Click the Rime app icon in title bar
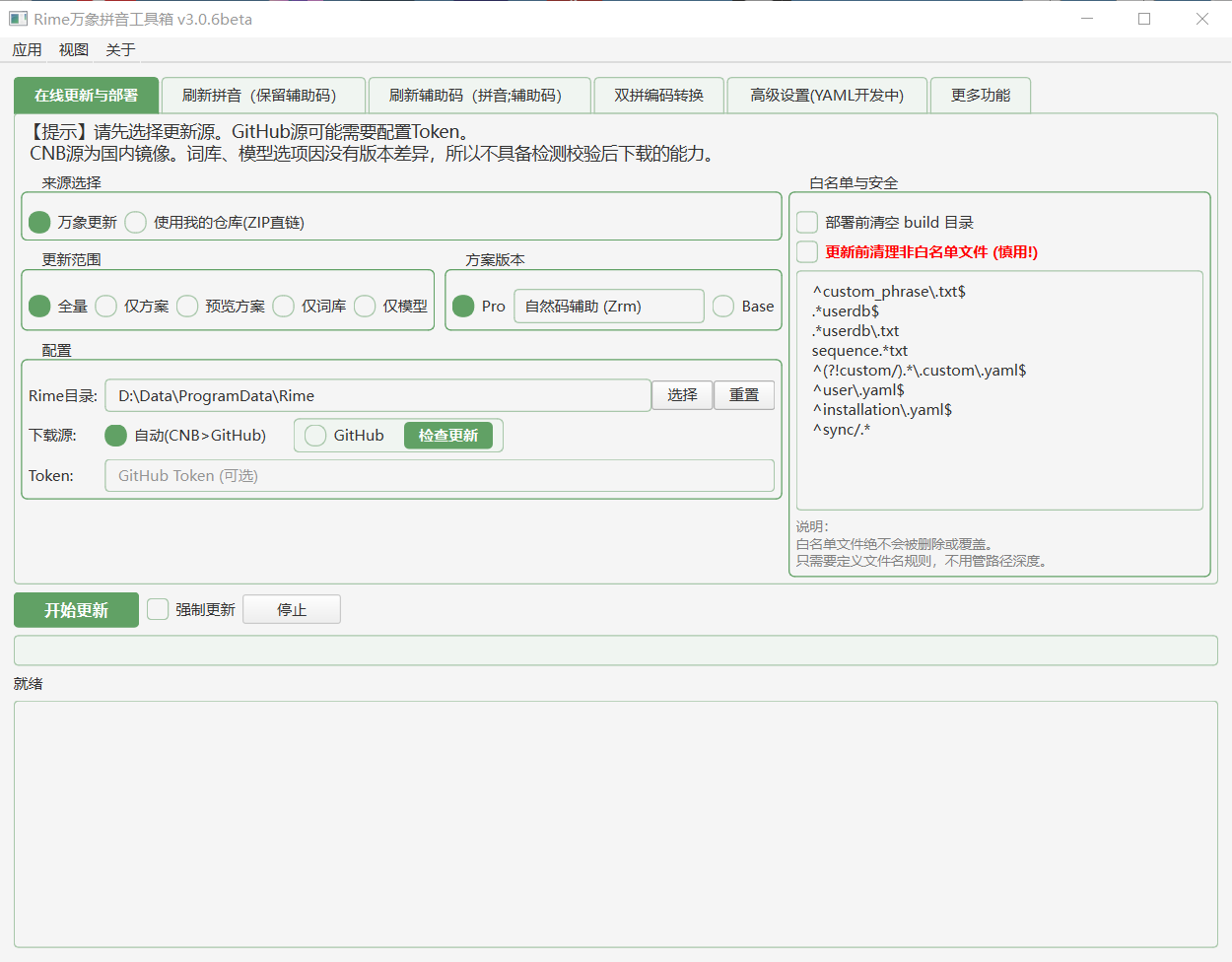 18,19
